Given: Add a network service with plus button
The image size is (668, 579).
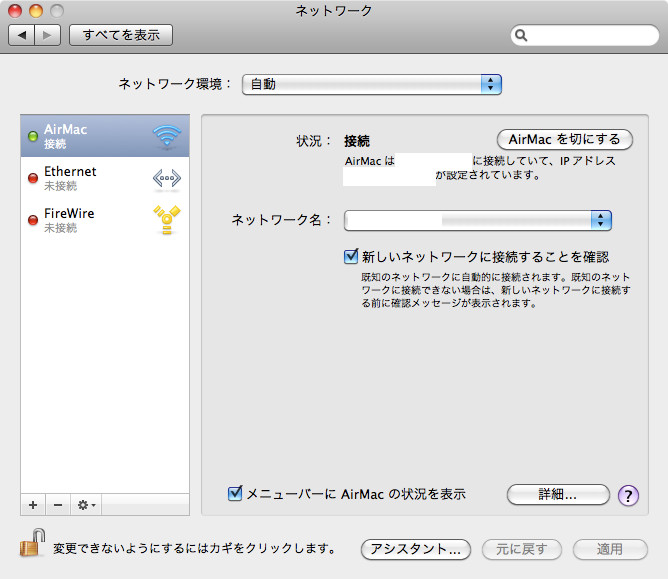Looking at the screenshot, I should point(33,505).
